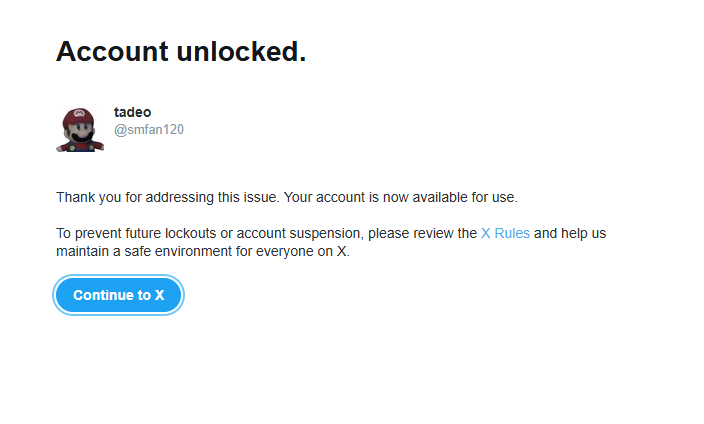Click the word Account in the heading
This screenshot has height=424, width=704.
click(x=112, y=51)
